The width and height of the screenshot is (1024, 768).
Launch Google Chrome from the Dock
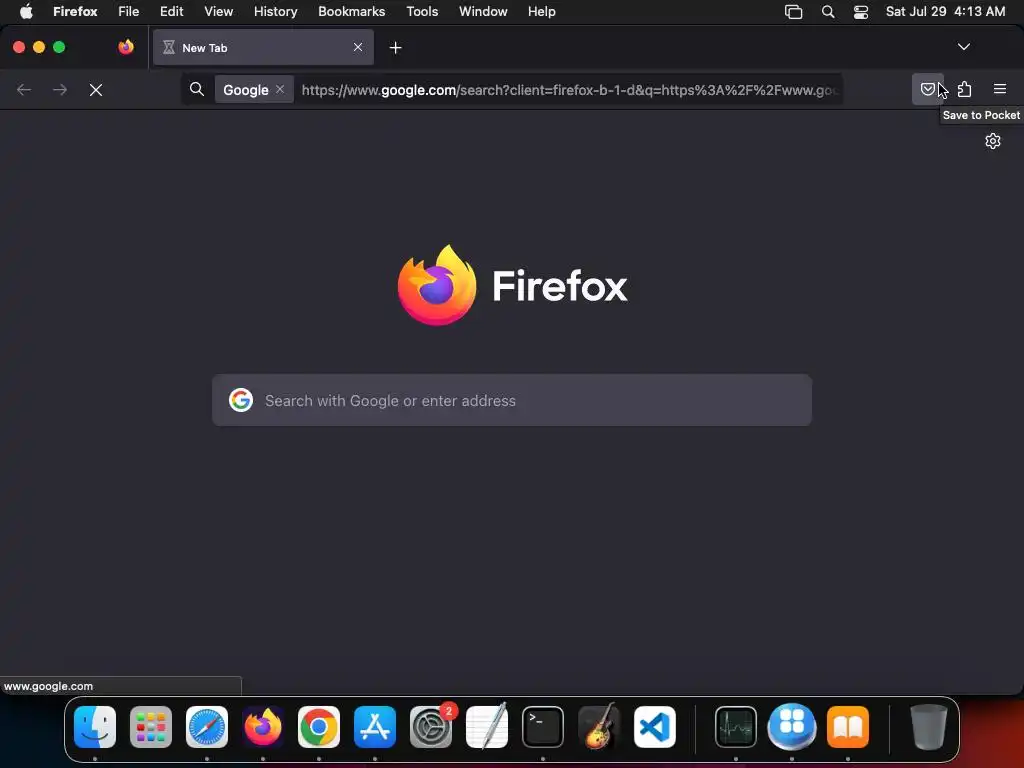(319, 727)
